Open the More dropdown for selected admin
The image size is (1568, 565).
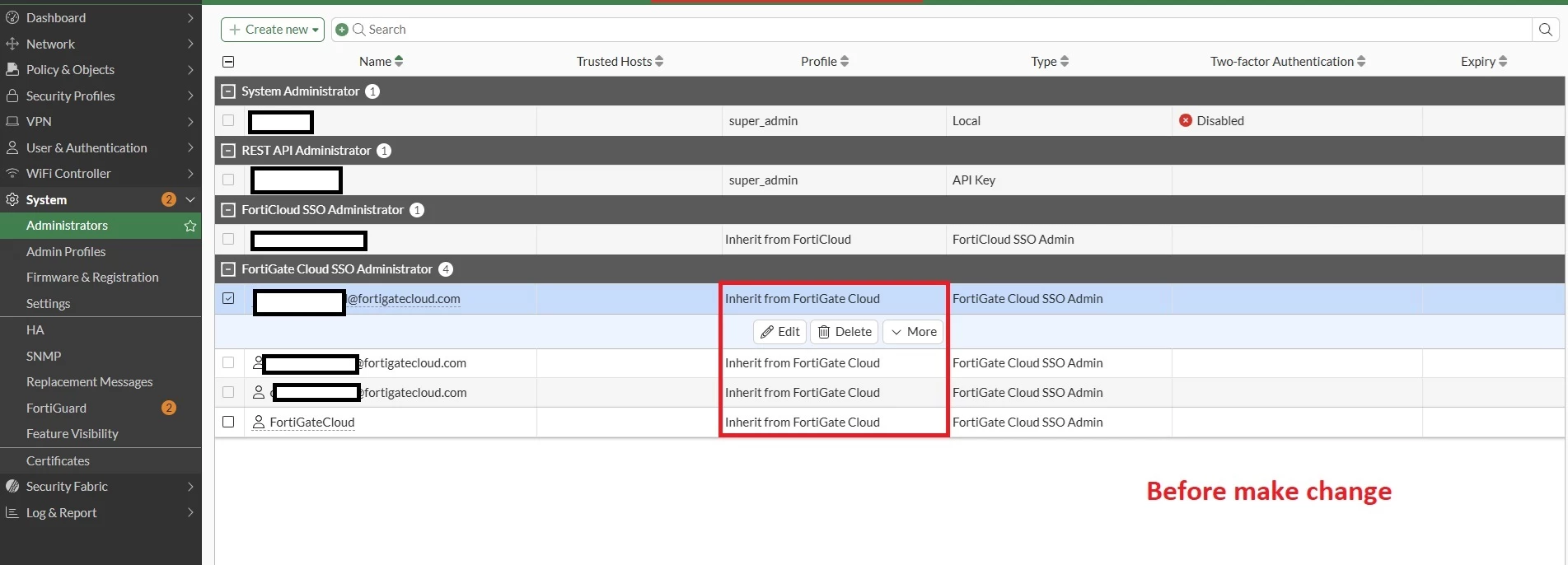[913, 332]
